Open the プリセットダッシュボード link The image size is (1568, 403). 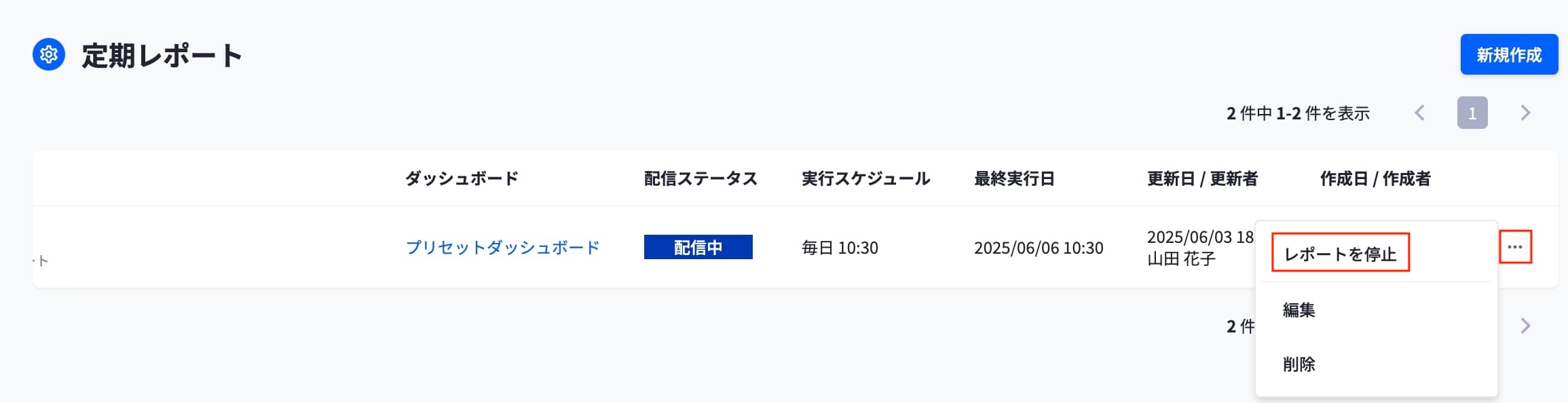click(x=502, y=248)
